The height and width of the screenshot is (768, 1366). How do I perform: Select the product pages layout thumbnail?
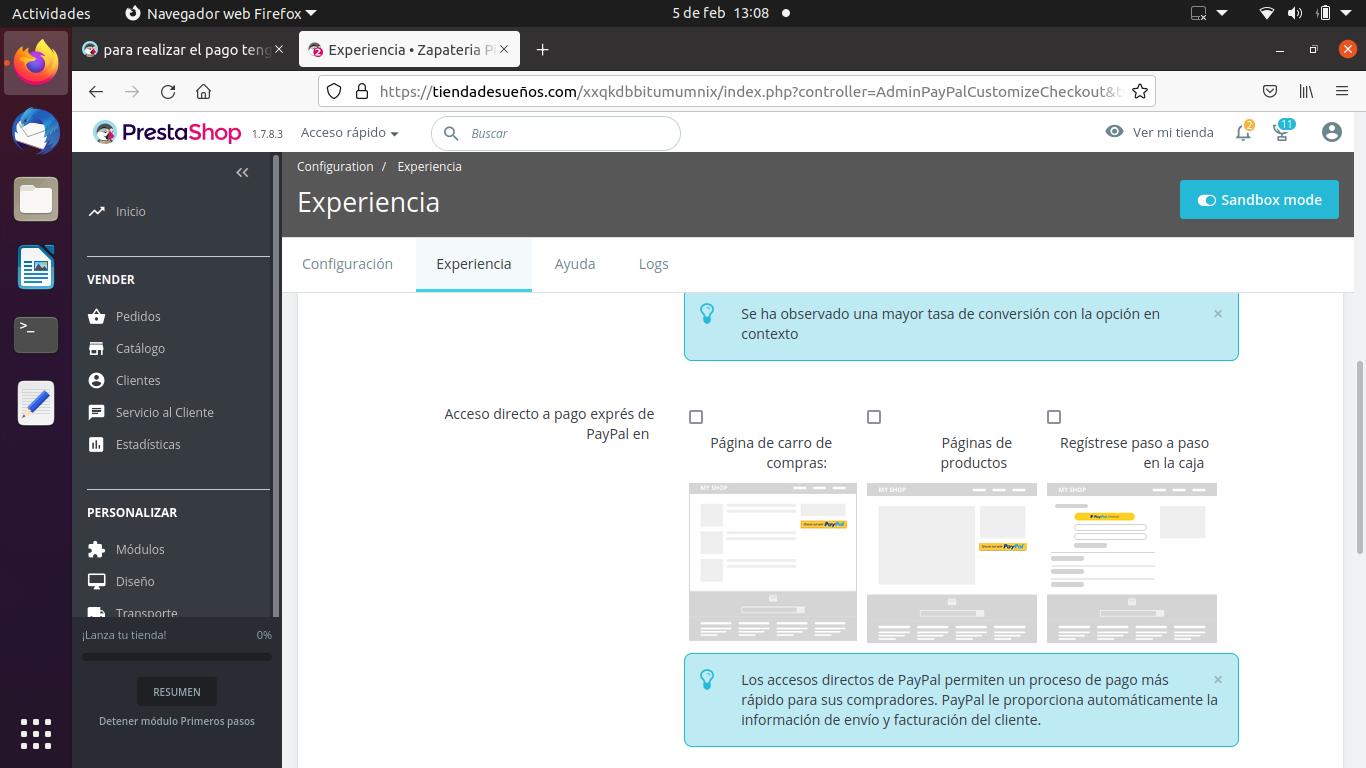click(952, 562)
